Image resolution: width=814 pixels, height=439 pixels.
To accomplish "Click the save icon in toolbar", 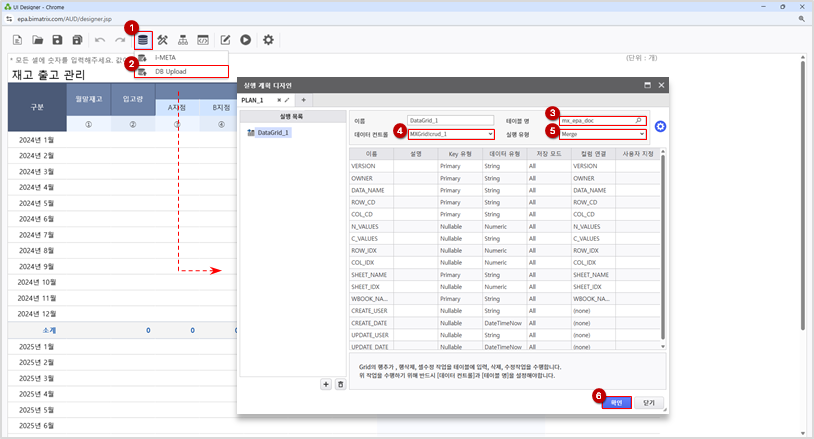I will pos(58,40).
